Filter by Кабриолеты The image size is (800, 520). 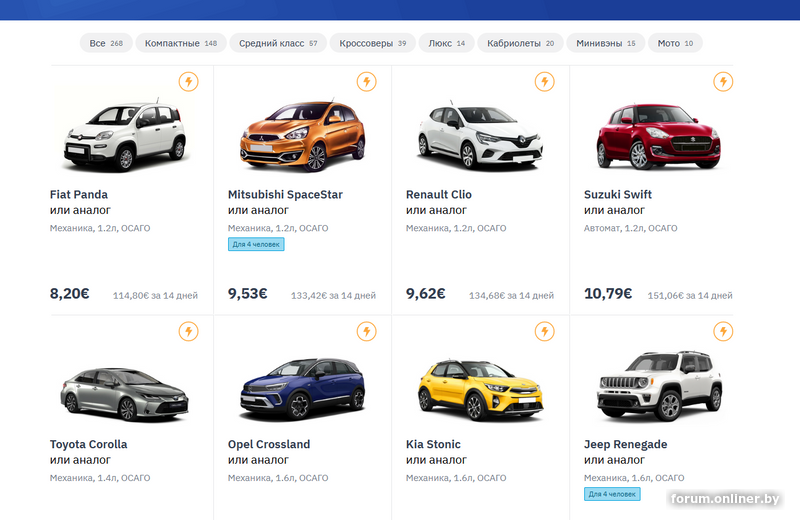click(x=520, y=43)
